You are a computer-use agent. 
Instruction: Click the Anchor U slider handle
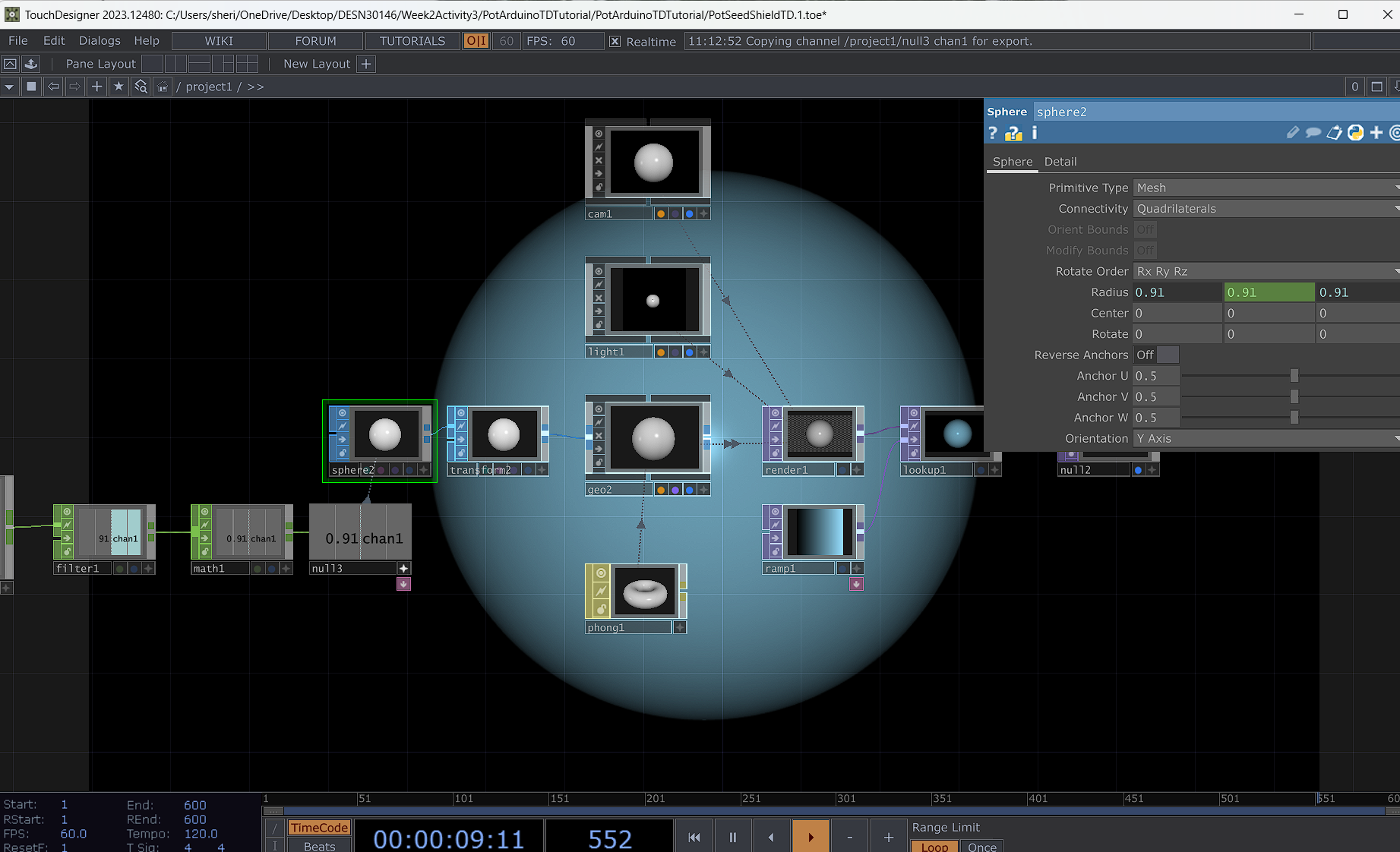click(1294, 375)
